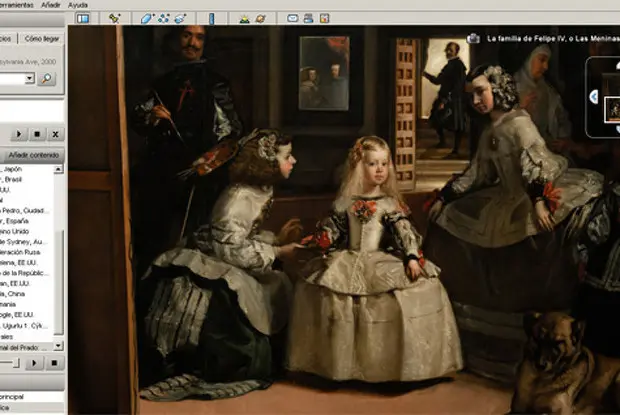Stop the search results tour

pos(37,134)
